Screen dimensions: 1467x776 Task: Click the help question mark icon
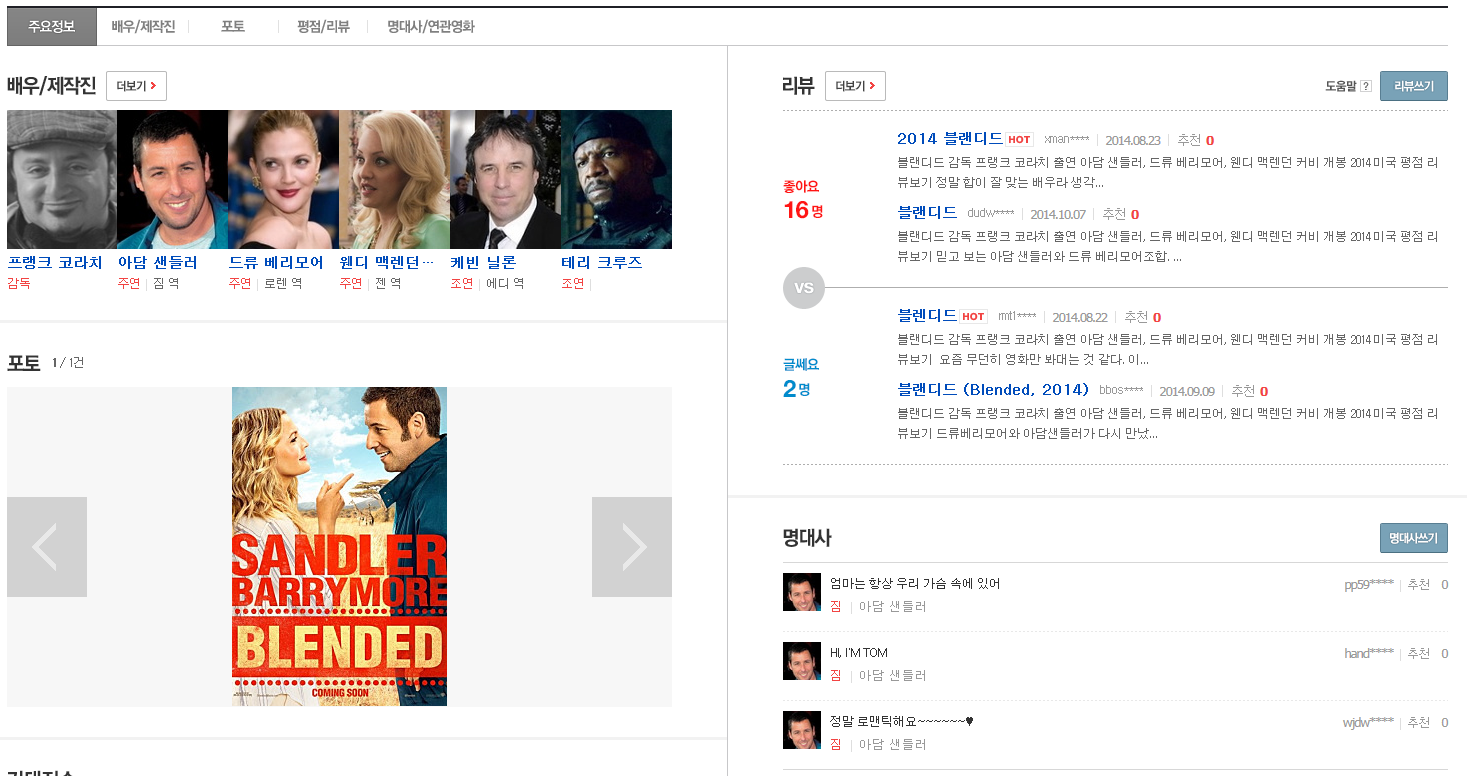click(1366, 87)
